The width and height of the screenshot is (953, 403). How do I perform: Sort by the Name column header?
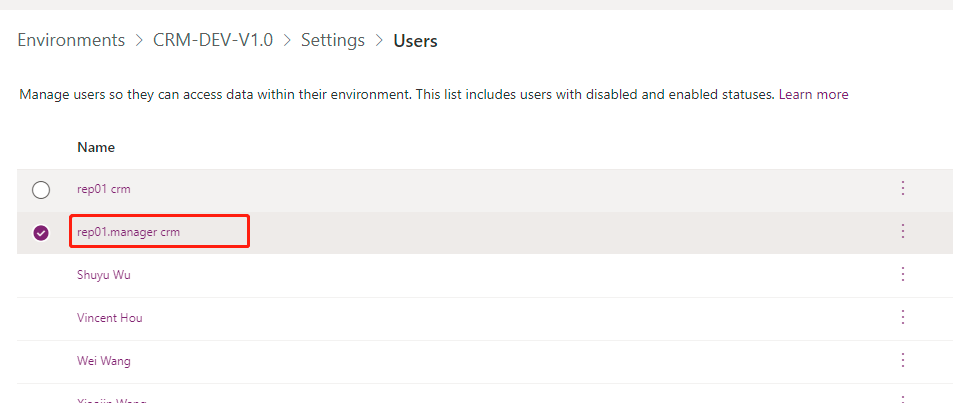tap(96, 147)
